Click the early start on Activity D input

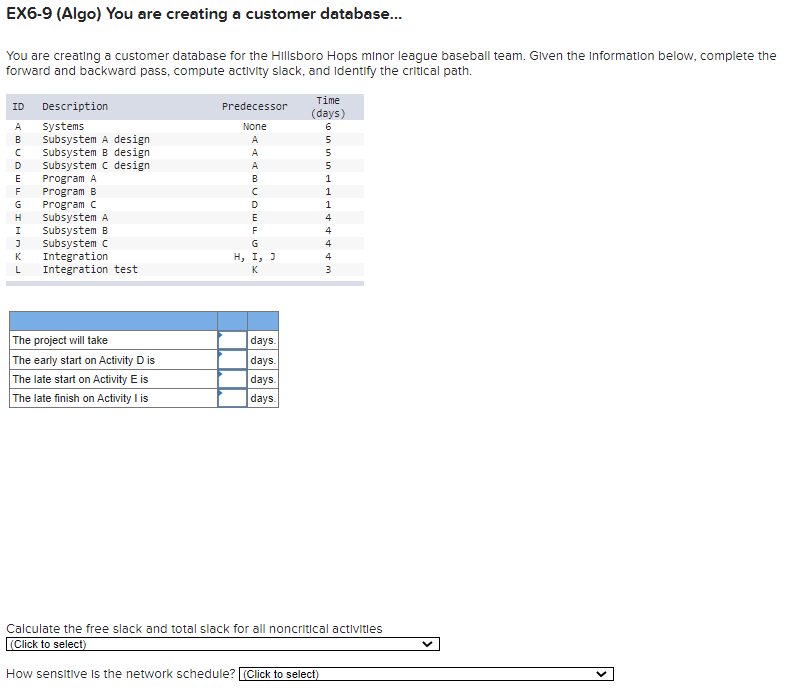tap(232, 360)
